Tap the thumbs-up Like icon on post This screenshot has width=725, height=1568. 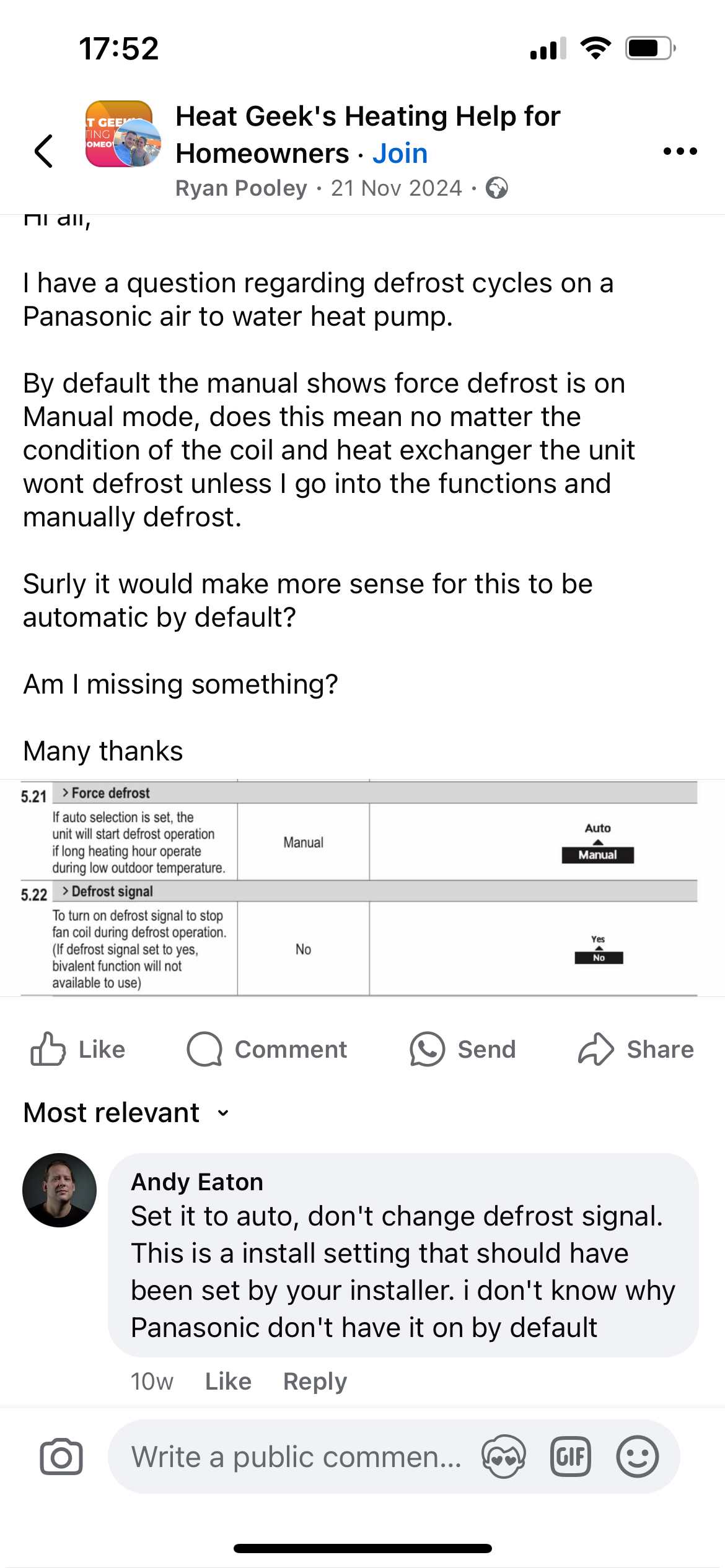48,1049
